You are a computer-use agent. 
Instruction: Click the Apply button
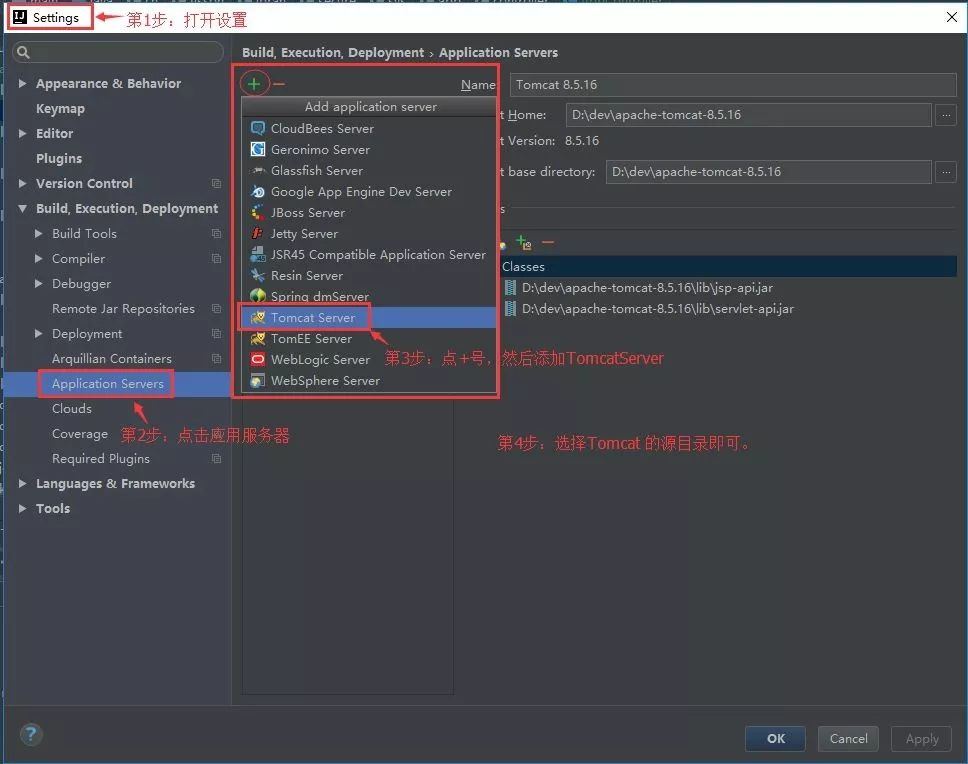pyautogui.click(x=920, y=739)
